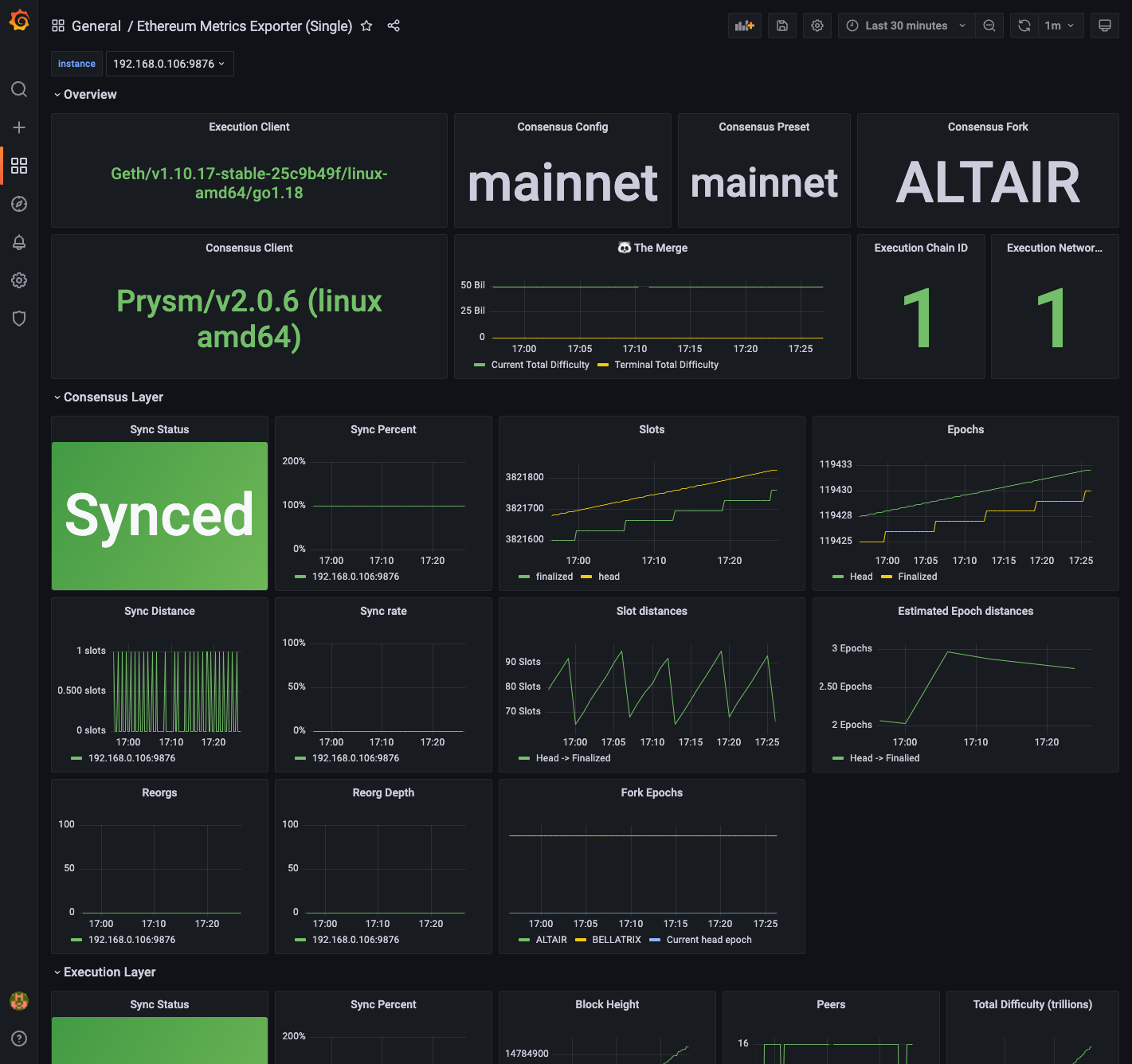
Task: Toggle Current head epoch series in legend
Action: point(709,940)
